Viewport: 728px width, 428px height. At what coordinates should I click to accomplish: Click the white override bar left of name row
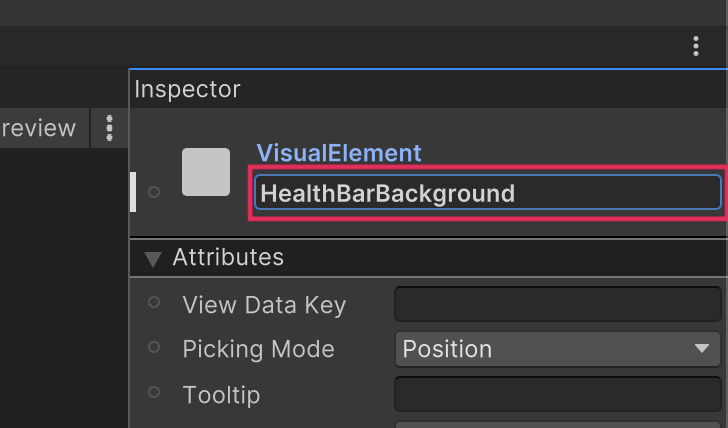pos(133,192)
